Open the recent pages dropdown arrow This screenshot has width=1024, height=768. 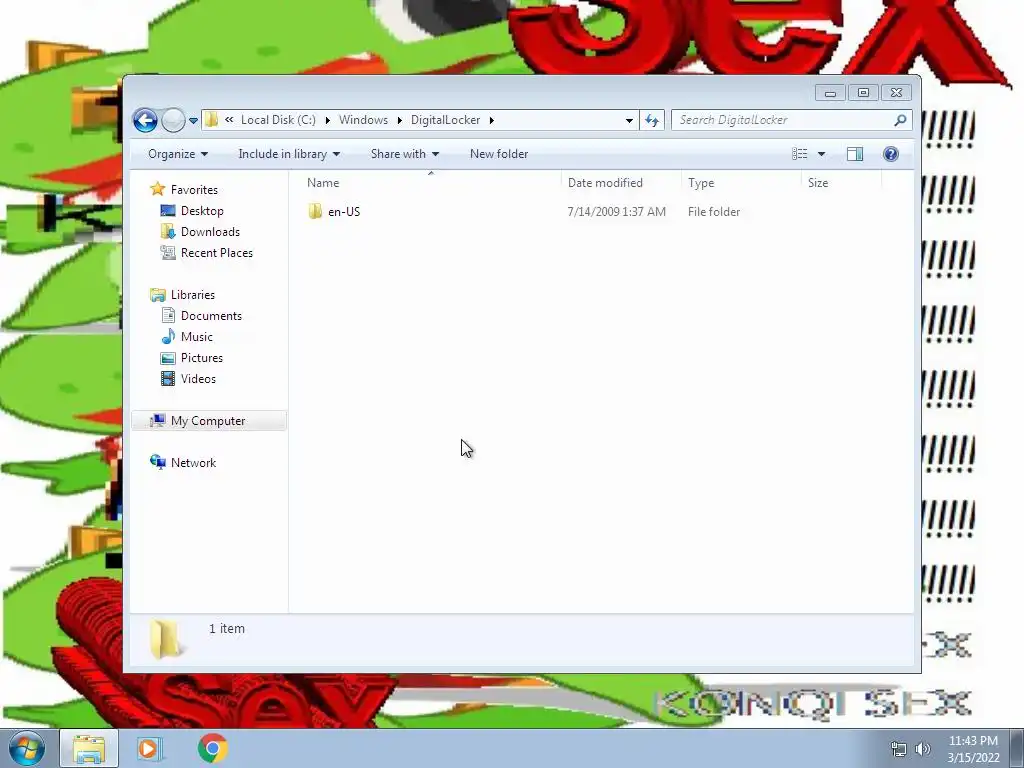193,121
